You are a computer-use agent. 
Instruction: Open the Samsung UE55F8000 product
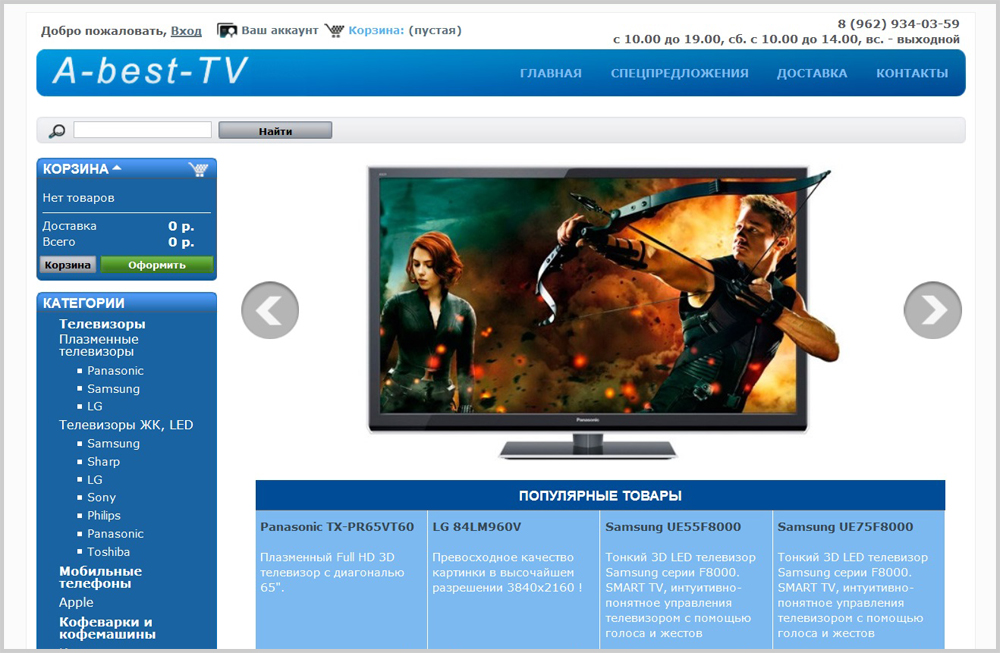click(673, 527)
